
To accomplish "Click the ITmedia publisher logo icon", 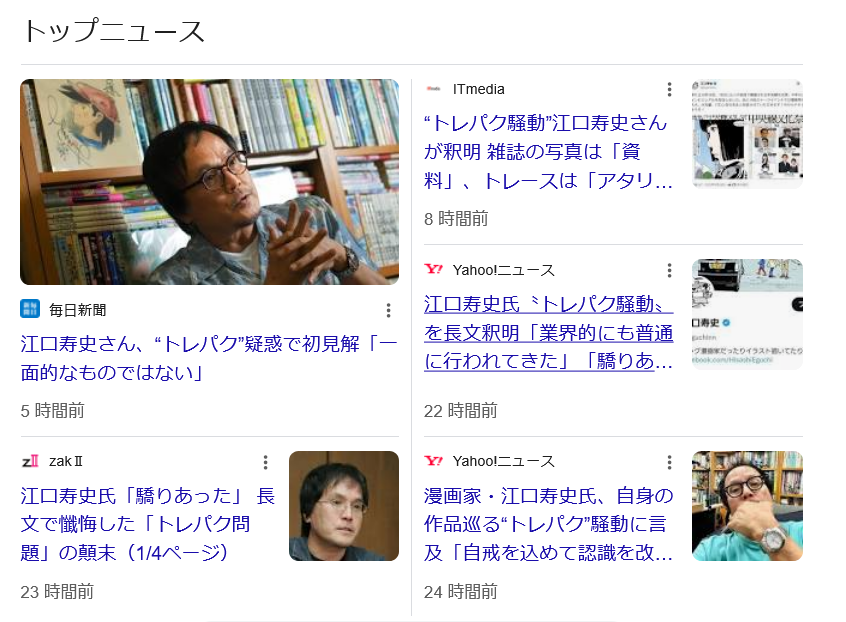I will click(x=433, y=89).
